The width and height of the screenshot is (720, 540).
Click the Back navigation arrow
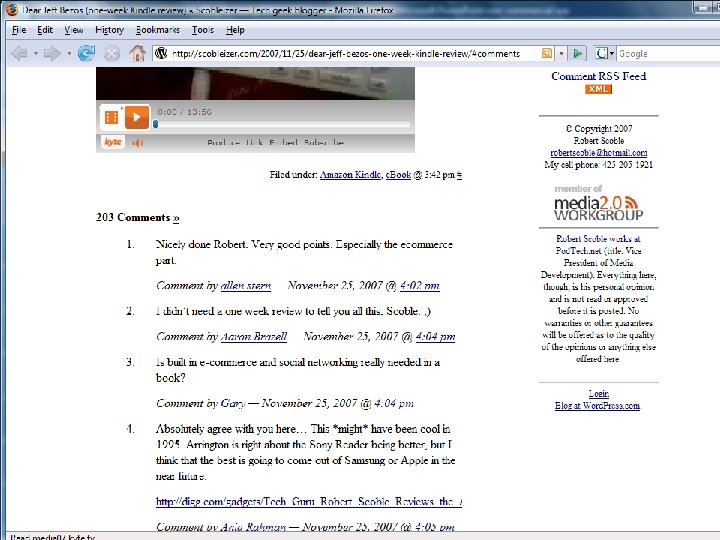19,53
